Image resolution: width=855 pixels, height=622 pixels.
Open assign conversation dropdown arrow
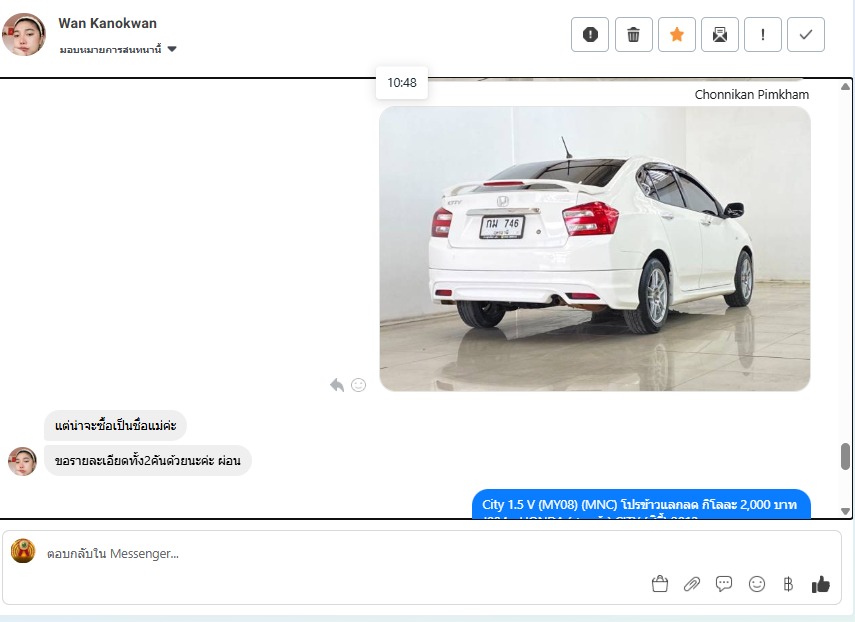point(172,49)
